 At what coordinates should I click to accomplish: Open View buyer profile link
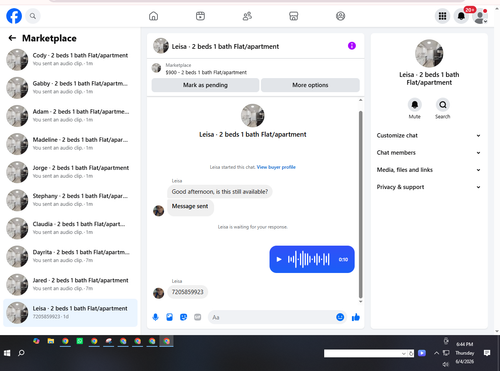[x=276, y=167]
